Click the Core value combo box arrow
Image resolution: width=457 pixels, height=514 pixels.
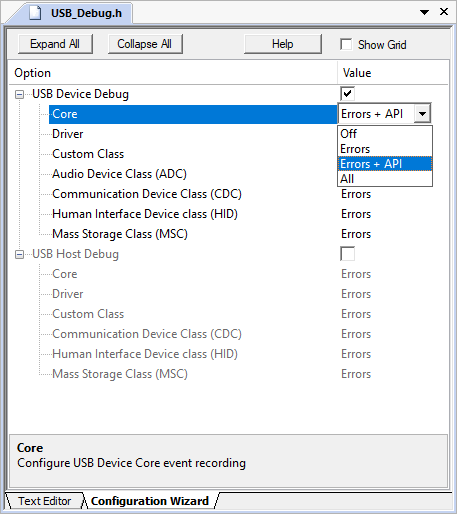pyautogui.click(x=422, y=114)
